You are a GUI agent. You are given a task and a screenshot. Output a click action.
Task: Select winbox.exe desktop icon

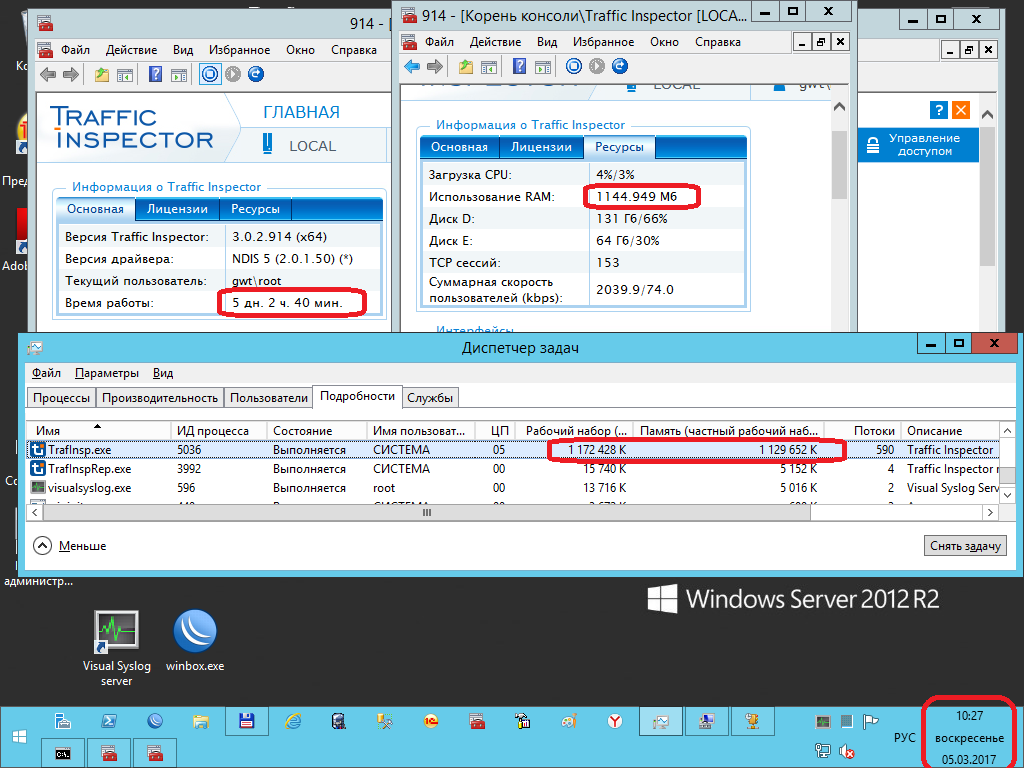coord(195,641)
